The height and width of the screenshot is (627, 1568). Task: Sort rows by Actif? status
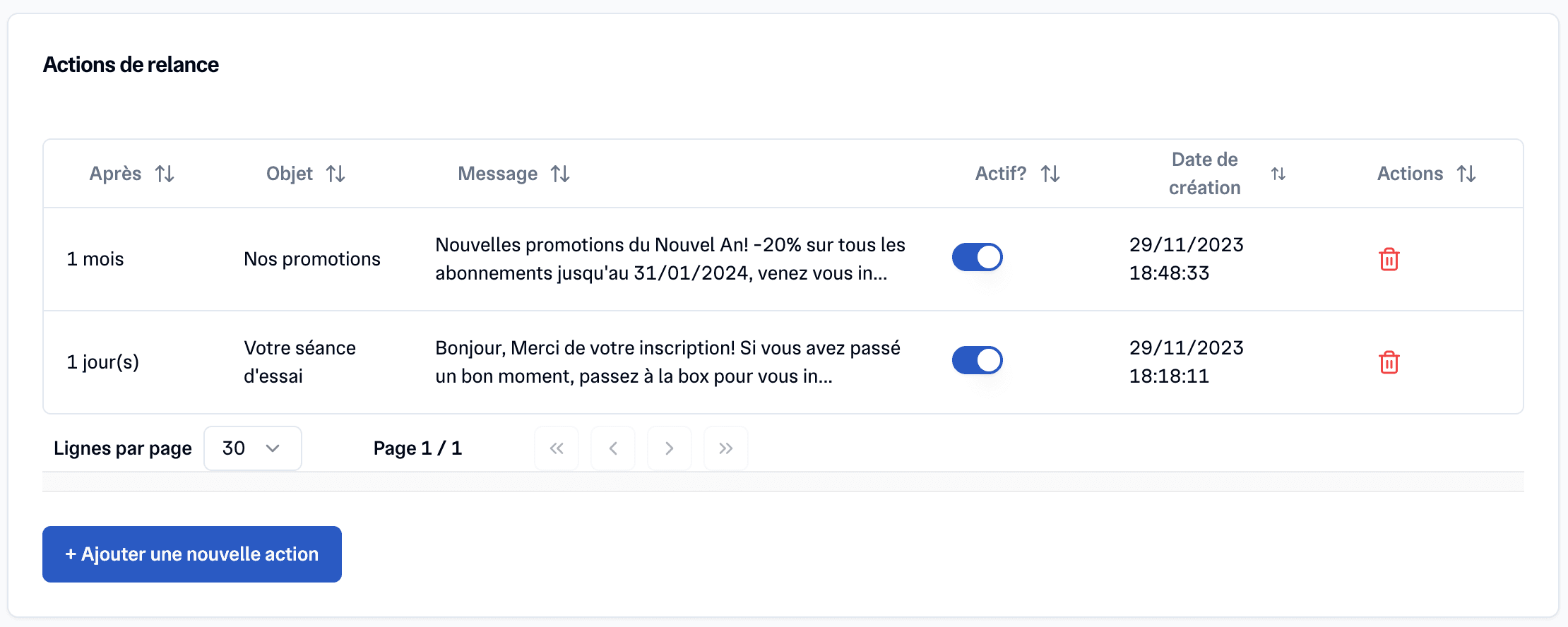1050,173
